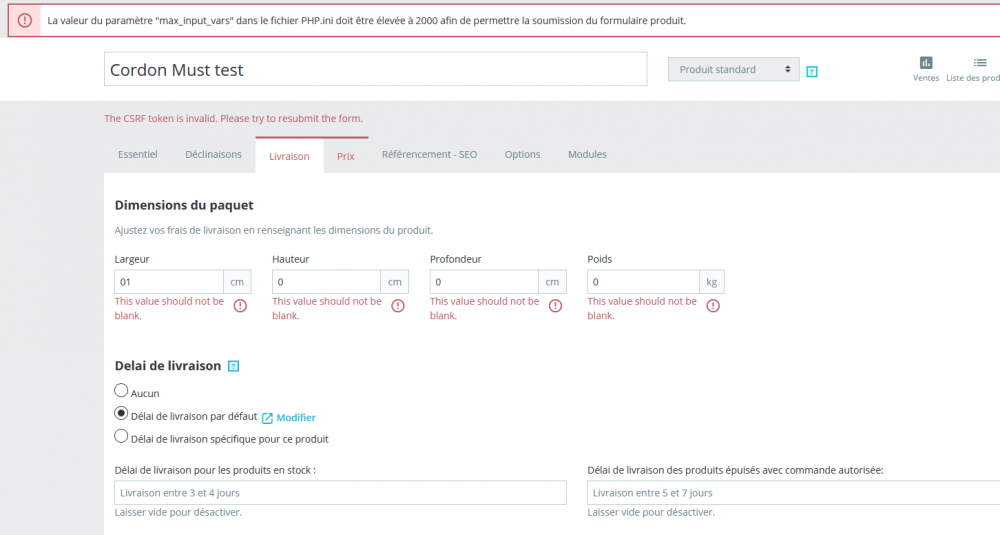Select the Aucun delivery delay option
Screen dimensions: 1000x535
tap(121, 390)
